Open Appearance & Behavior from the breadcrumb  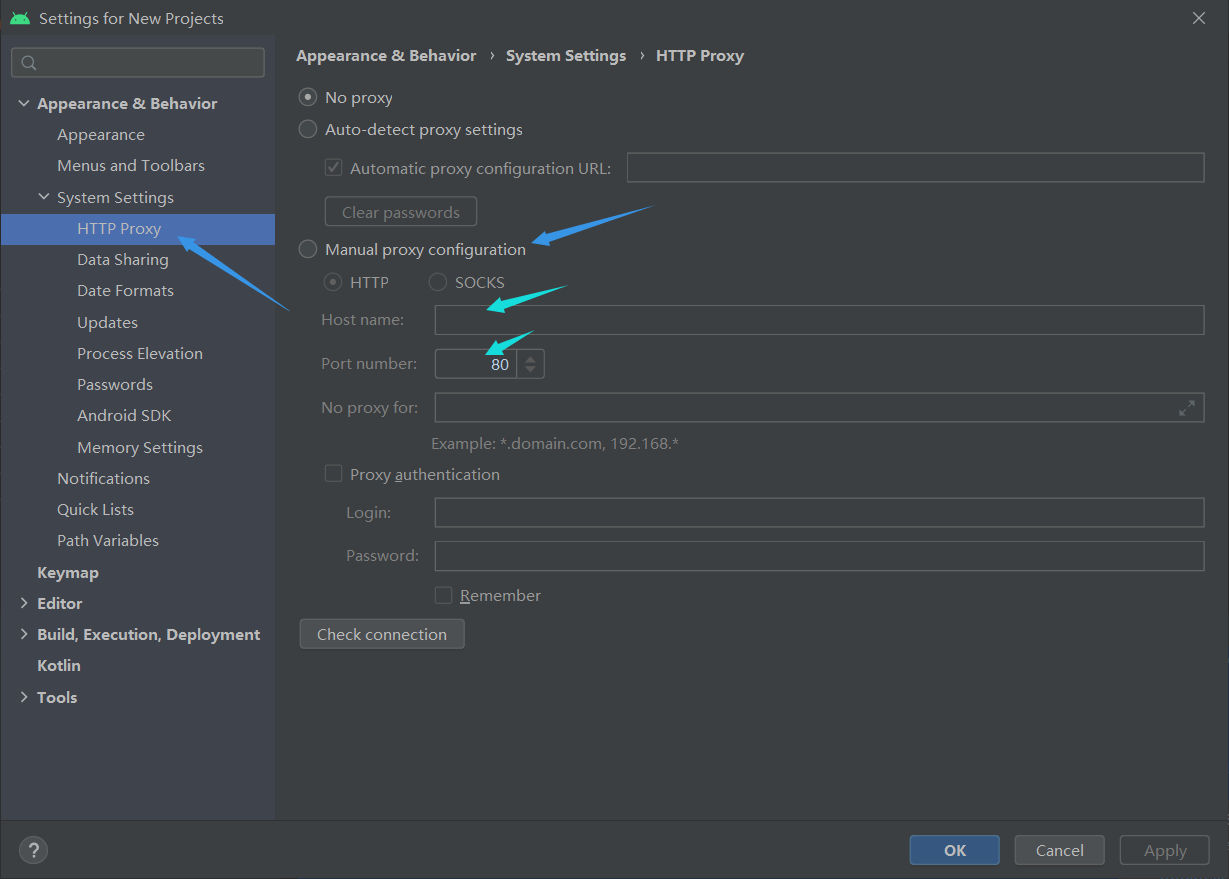tap(386, 55)
